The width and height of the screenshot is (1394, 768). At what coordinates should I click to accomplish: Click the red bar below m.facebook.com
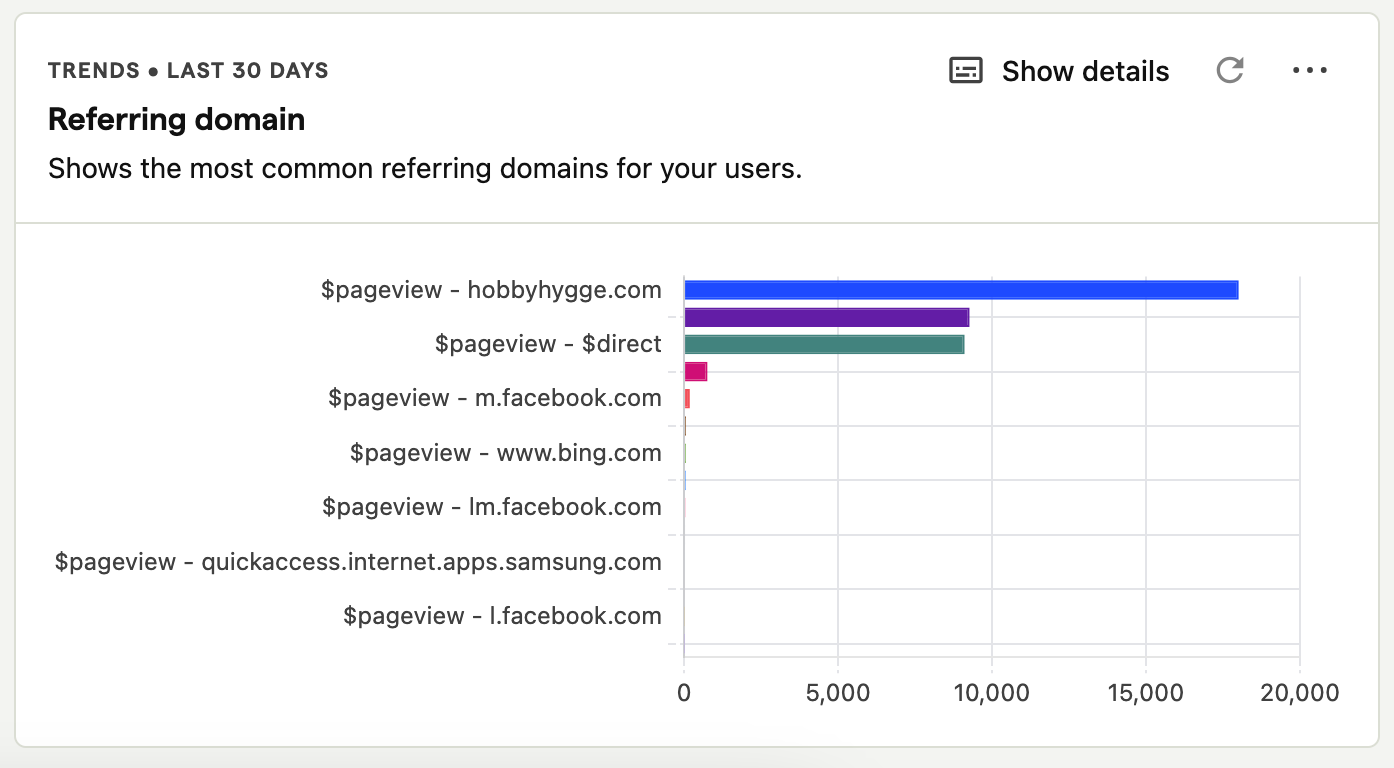[x=686, y=398]
